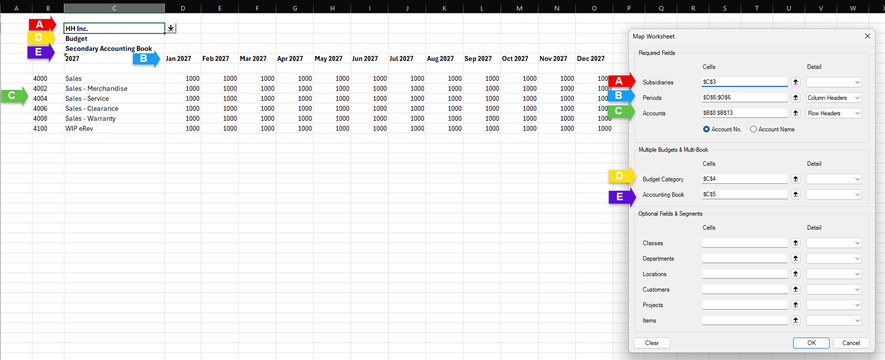Click the range picker beside Budget Category

pyautogui.click(x=796, y=179)
